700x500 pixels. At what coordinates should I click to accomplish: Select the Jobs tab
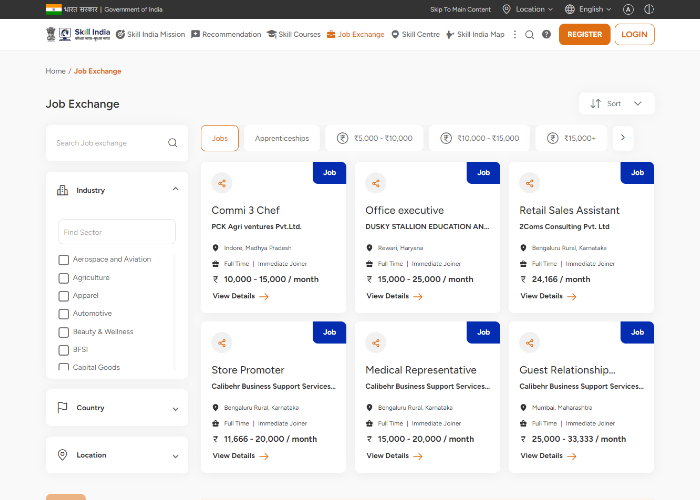coord(220,138)
